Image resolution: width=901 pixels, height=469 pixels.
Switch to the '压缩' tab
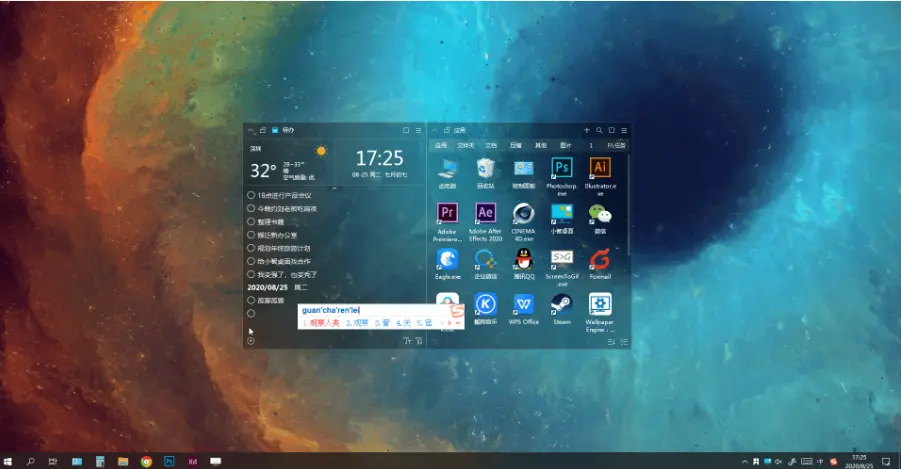tap(516, 145)
